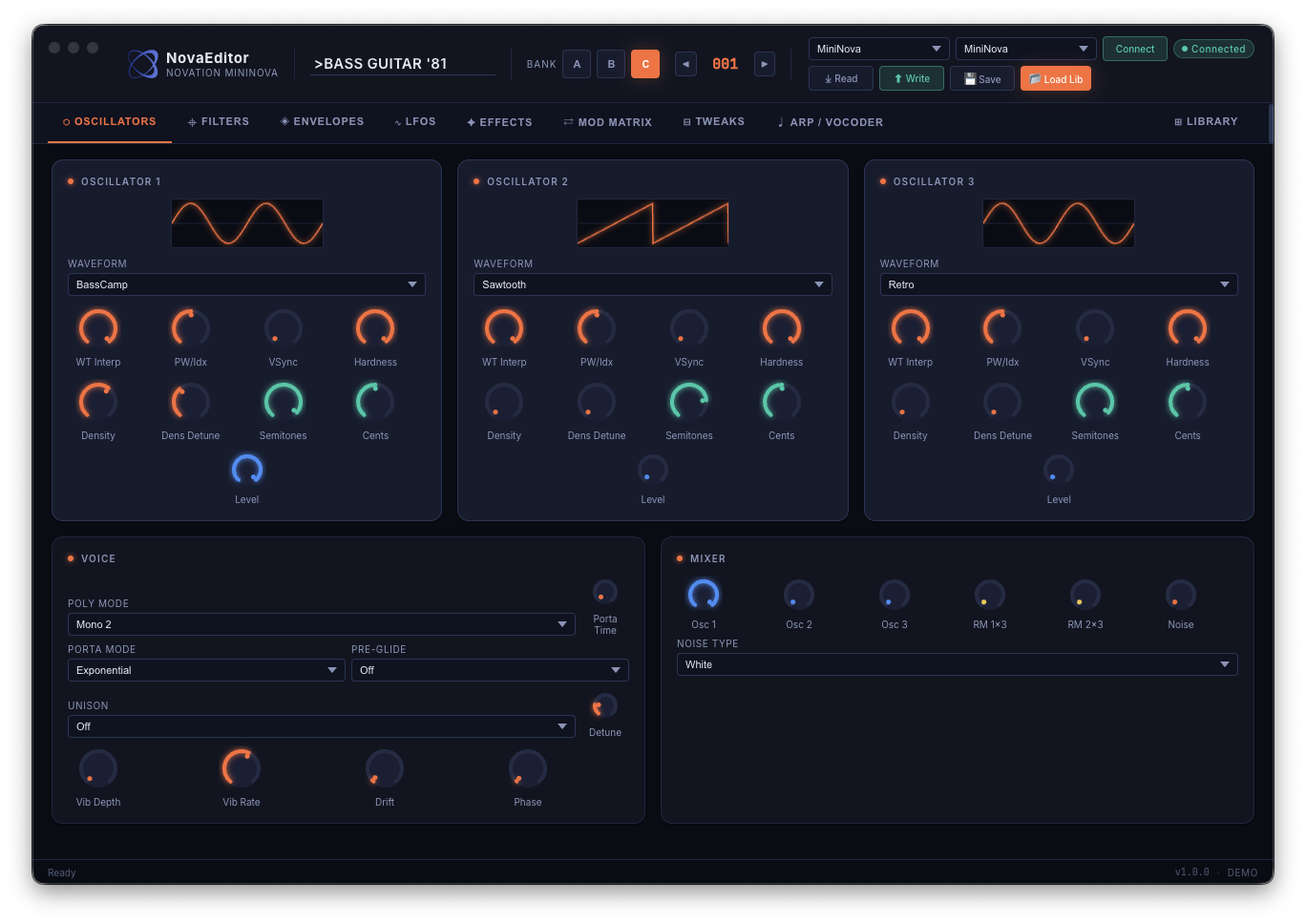Click the Mixer RM 1×3 knob
The width and height of the screenshot is (1306, 924).
[990, 595]
